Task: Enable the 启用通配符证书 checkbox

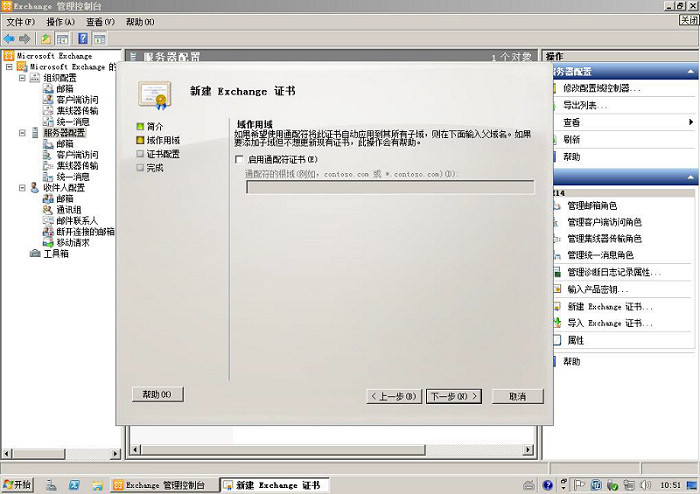Action: point(239,159)
